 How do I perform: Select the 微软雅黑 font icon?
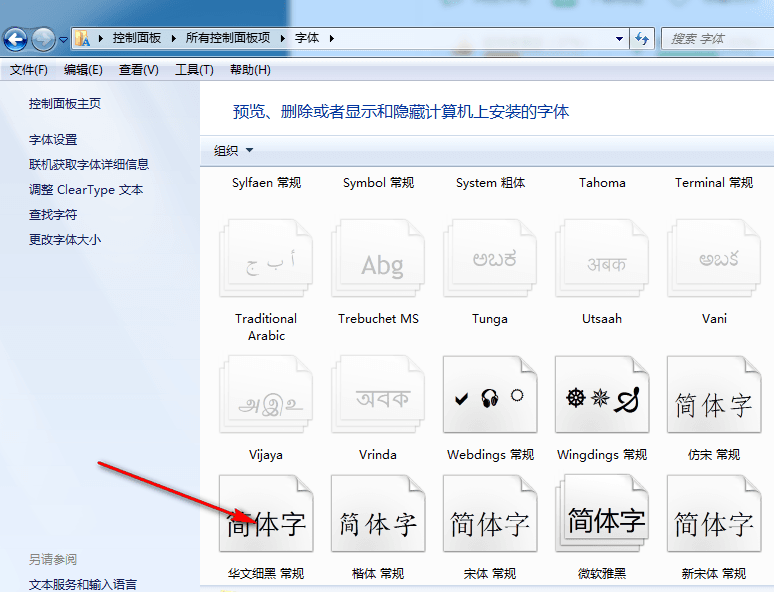[x=602, y=518]
